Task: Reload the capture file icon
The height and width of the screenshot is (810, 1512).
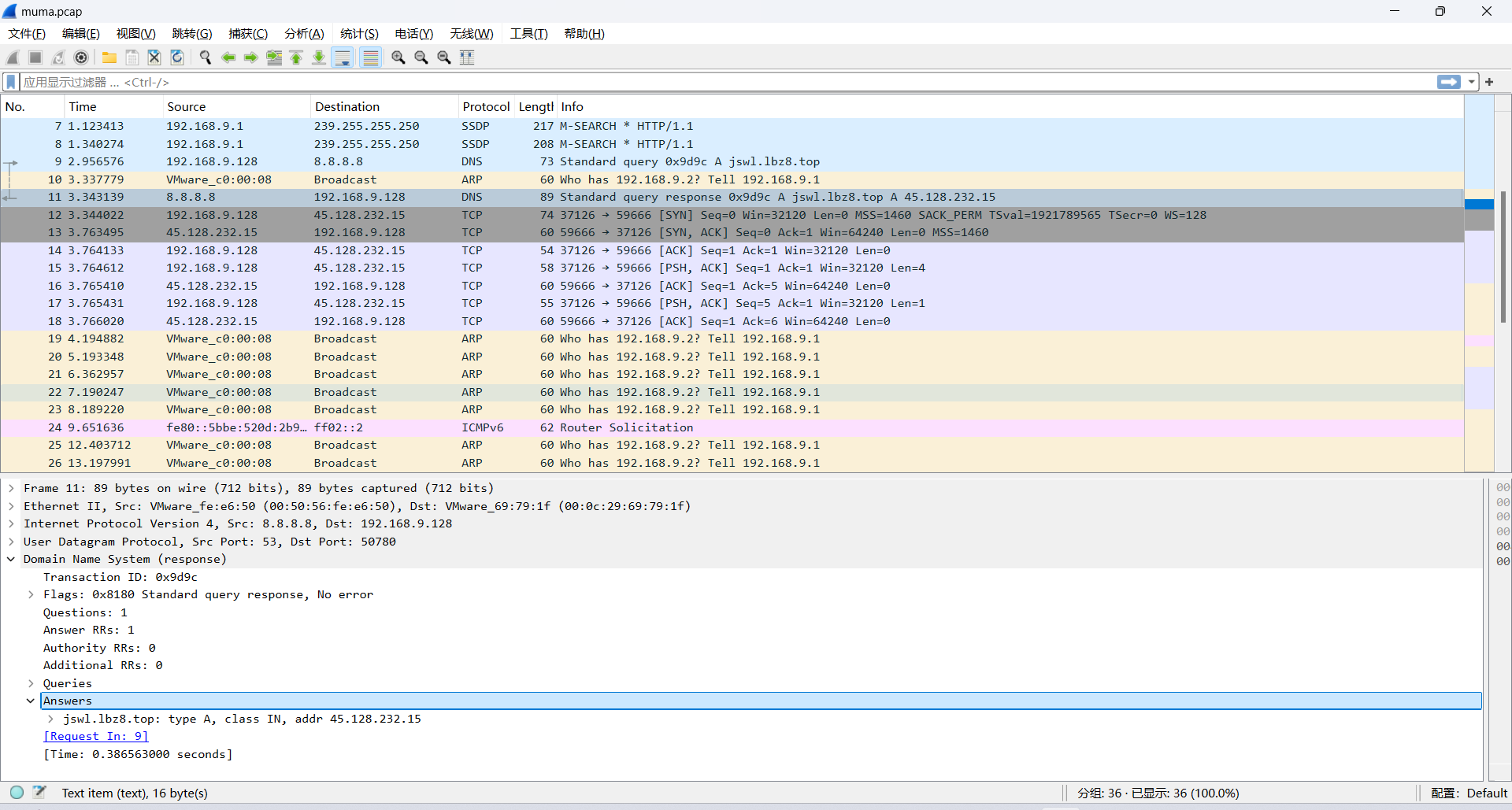Action: coord(177,57)
